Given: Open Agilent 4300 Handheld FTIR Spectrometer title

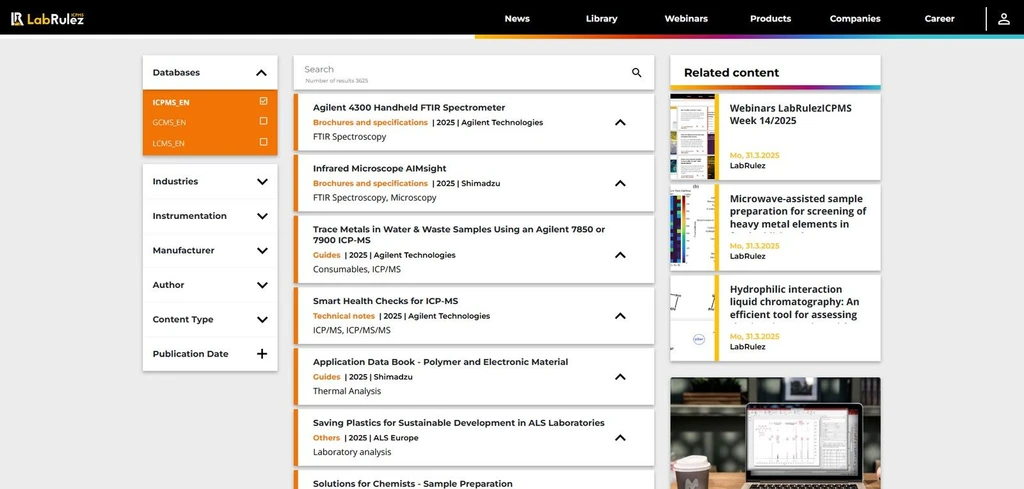Looking at the screenshot, I should pyautogui.click(x=409, y=108).
